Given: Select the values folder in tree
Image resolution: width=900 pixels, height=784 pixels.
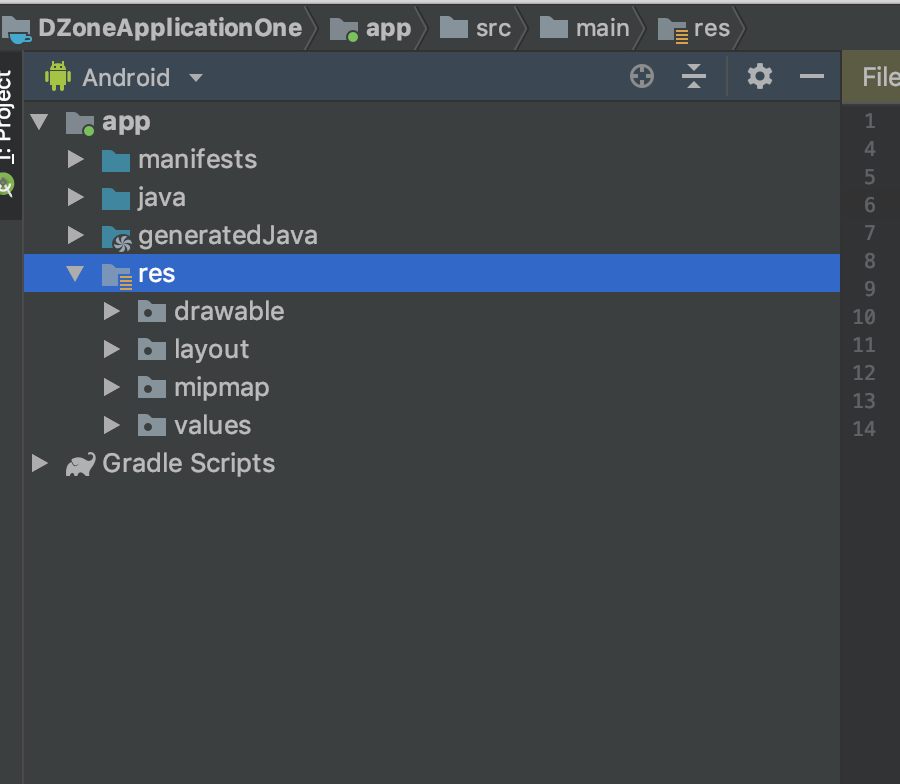Looking at the screenshot, I should point(212,426).
